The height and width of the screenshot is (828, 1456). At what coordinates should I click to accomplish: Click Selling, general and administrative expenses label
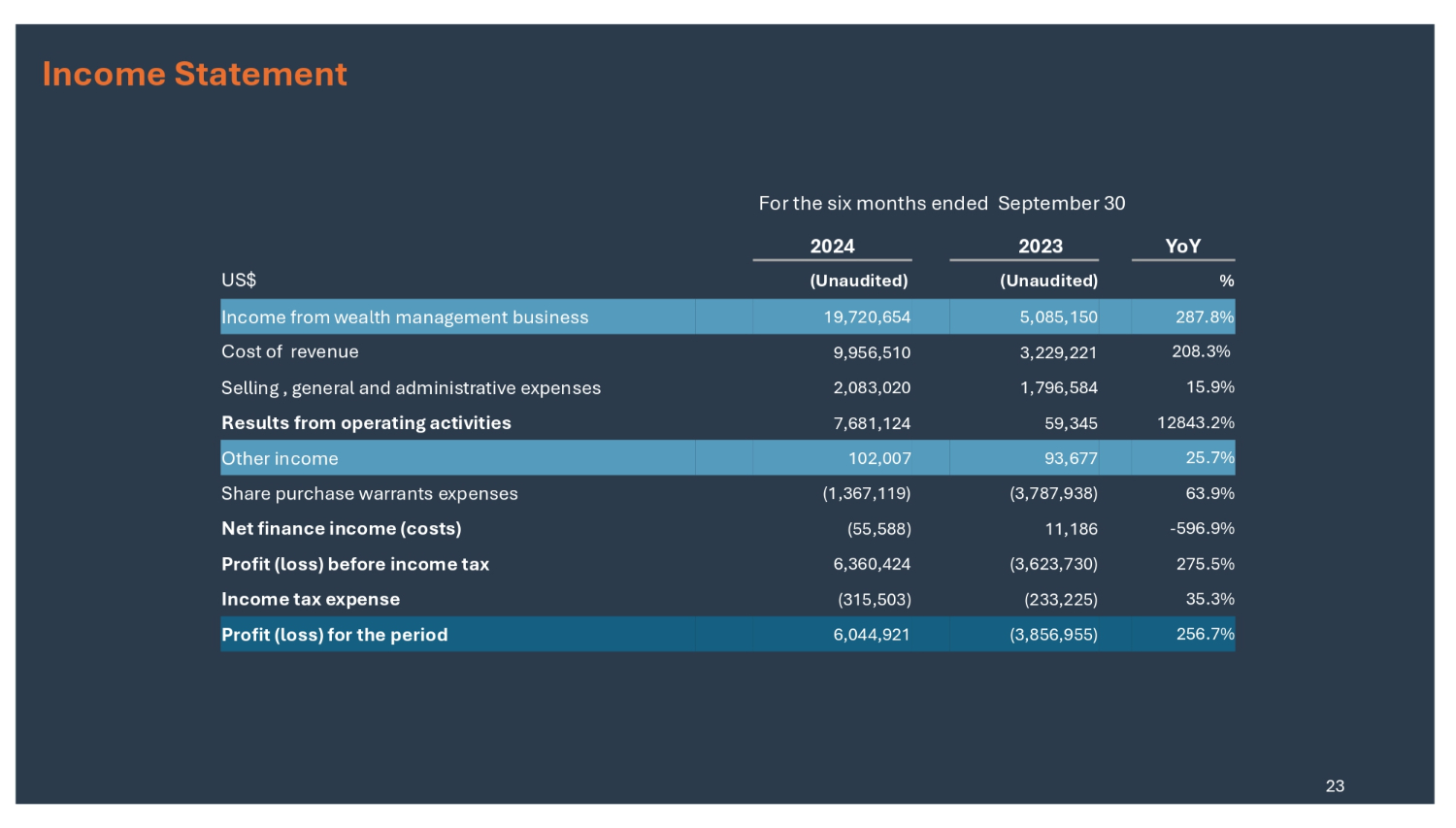pyautogui.click(x=411, y=388)
